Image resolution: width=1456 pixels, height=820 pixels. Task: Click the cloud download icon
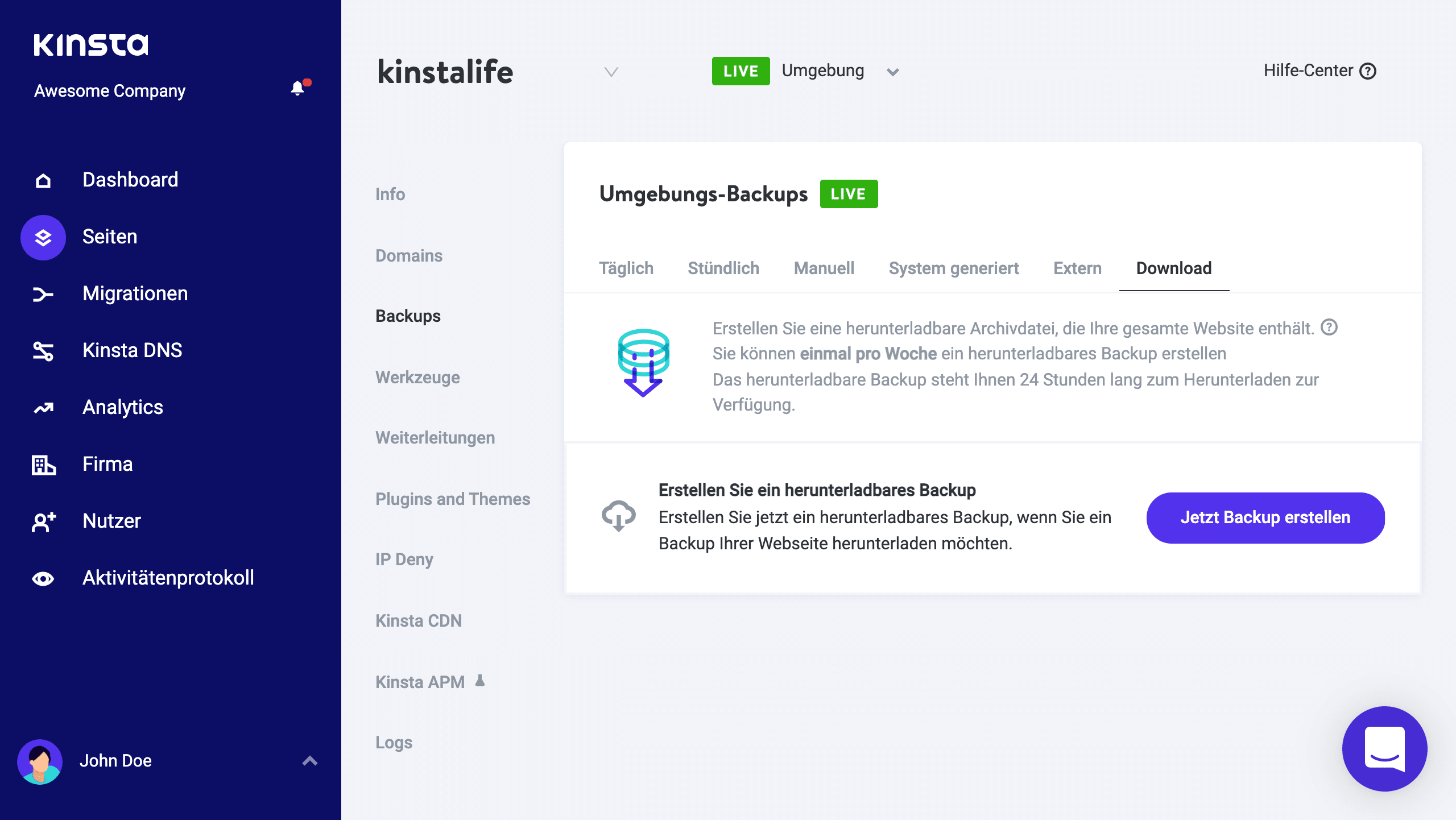[619, 516]
